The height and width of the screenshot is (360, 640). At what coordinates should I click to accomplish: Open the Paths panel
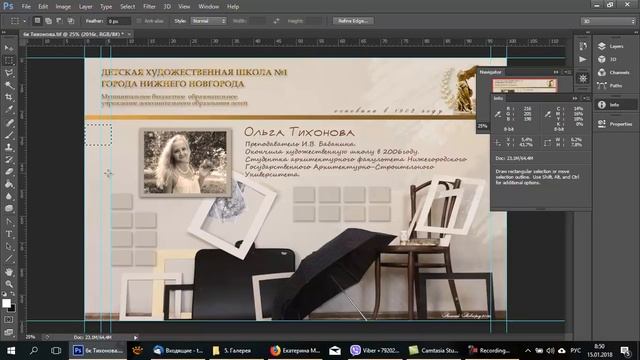coord(610,85)
